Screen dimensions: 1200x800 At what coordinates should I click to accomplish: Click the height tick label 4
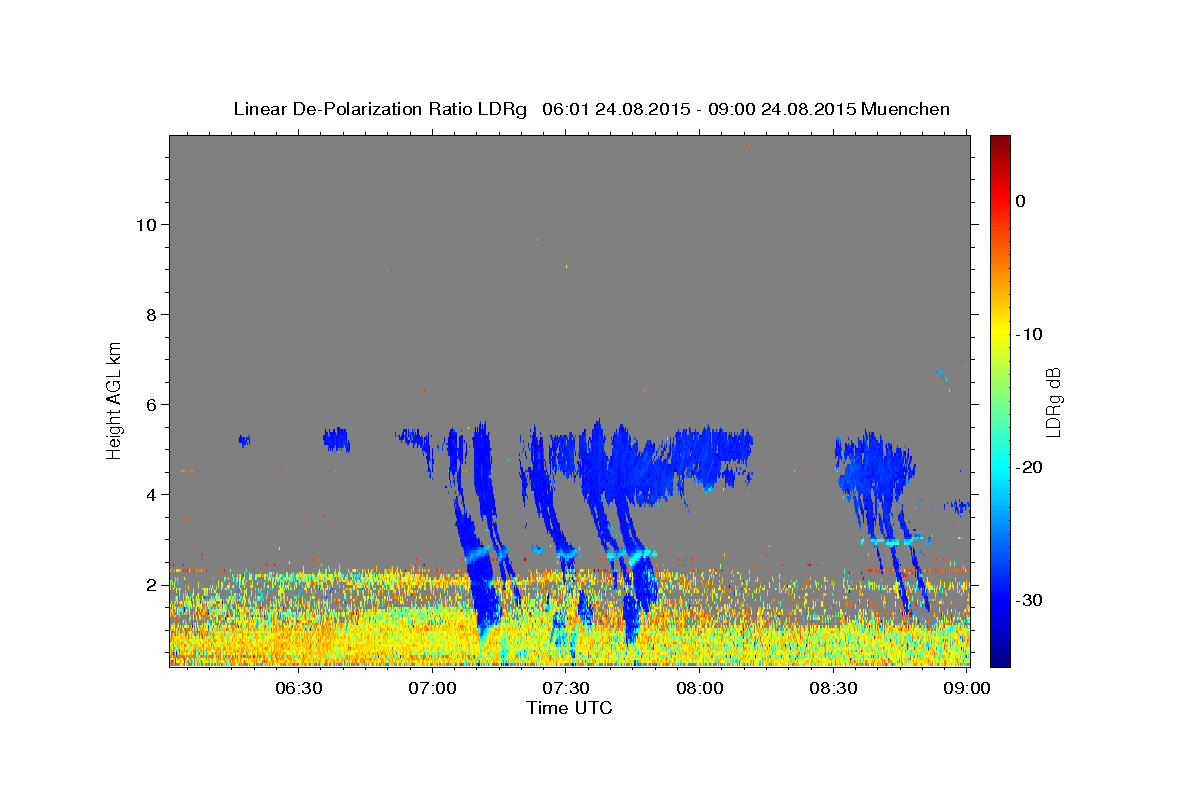[x=150, y=495]
